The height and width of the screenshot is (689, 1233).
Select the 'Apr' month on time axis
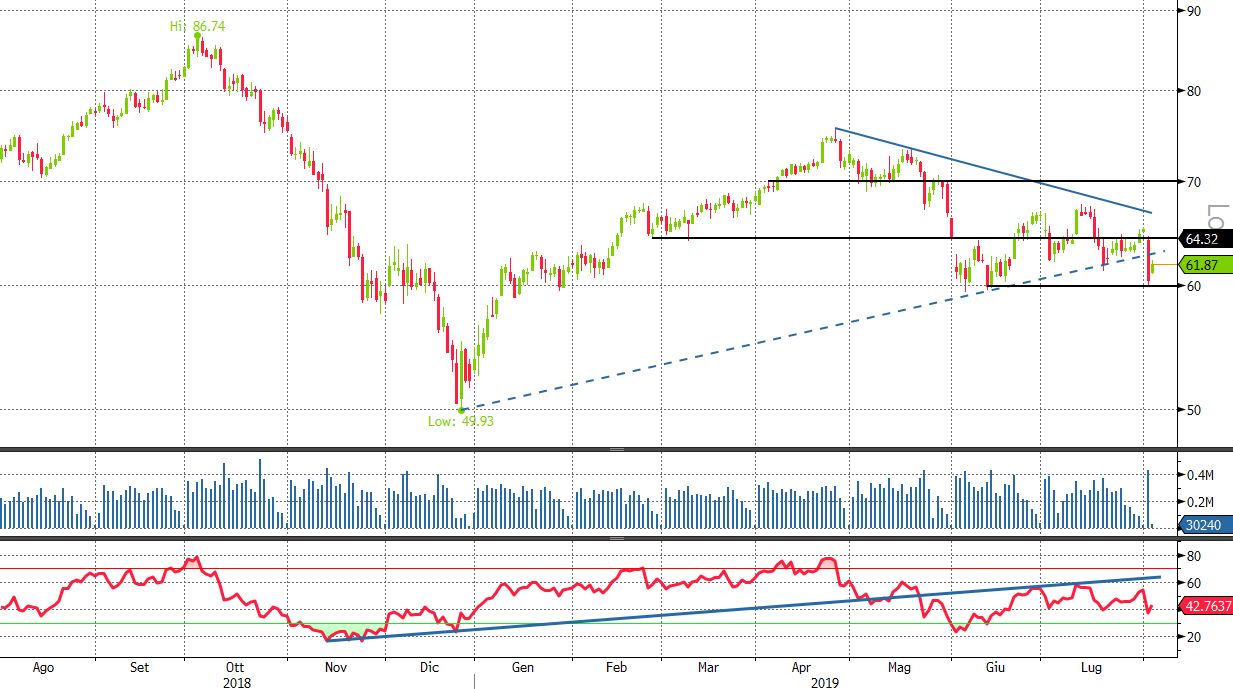click(801, 666)
